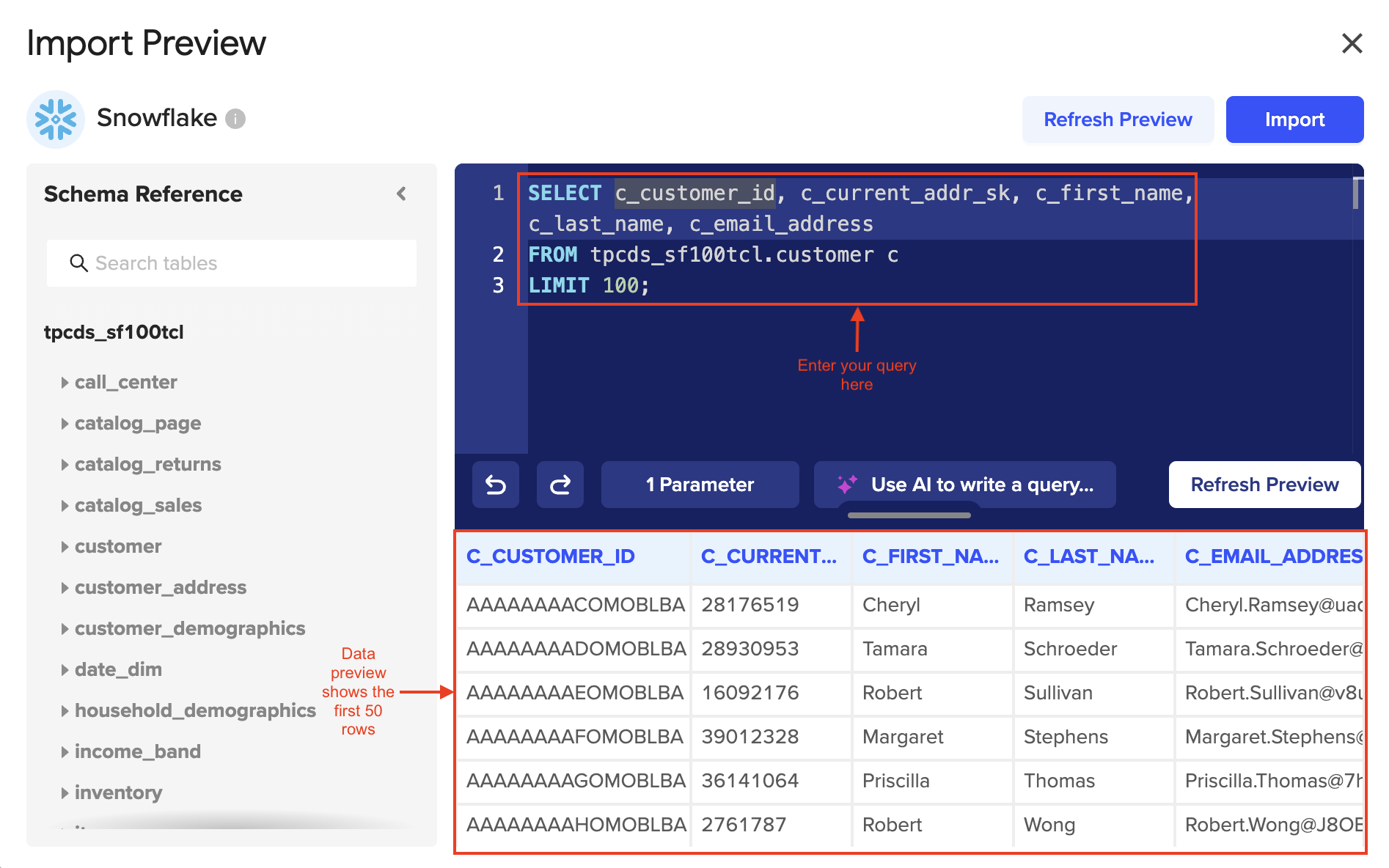Click Refresh Preview in the top bar
This screenshot has height=868, width=1389.
(x=1118, y=119)
